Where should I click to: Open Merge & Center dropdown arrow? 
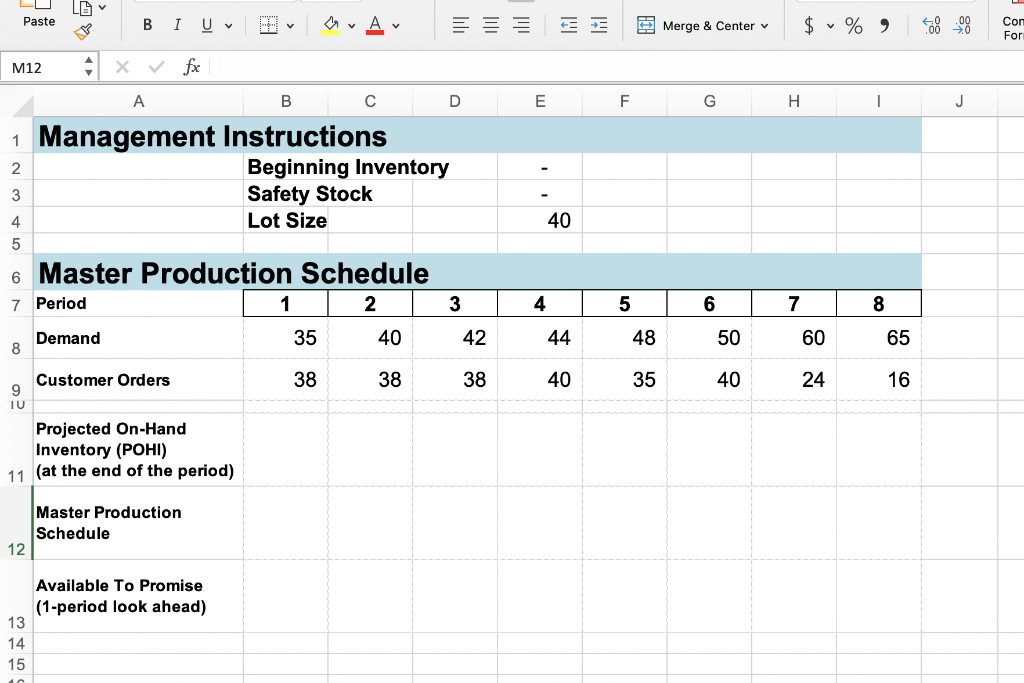(765, 26)
